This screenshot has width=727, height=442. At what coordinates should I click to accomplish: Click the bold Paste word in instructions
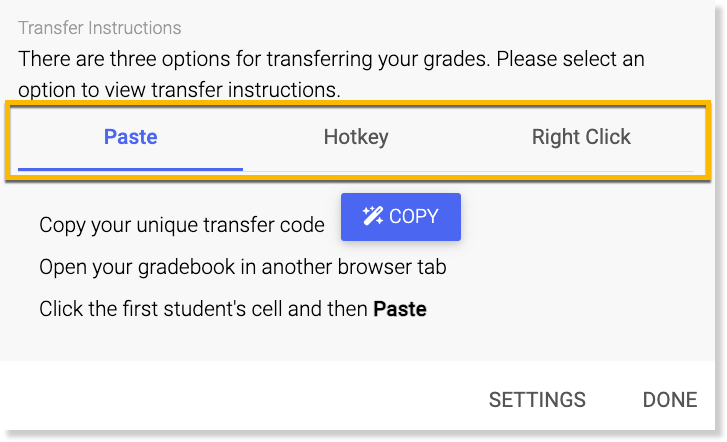pos(400,309)
